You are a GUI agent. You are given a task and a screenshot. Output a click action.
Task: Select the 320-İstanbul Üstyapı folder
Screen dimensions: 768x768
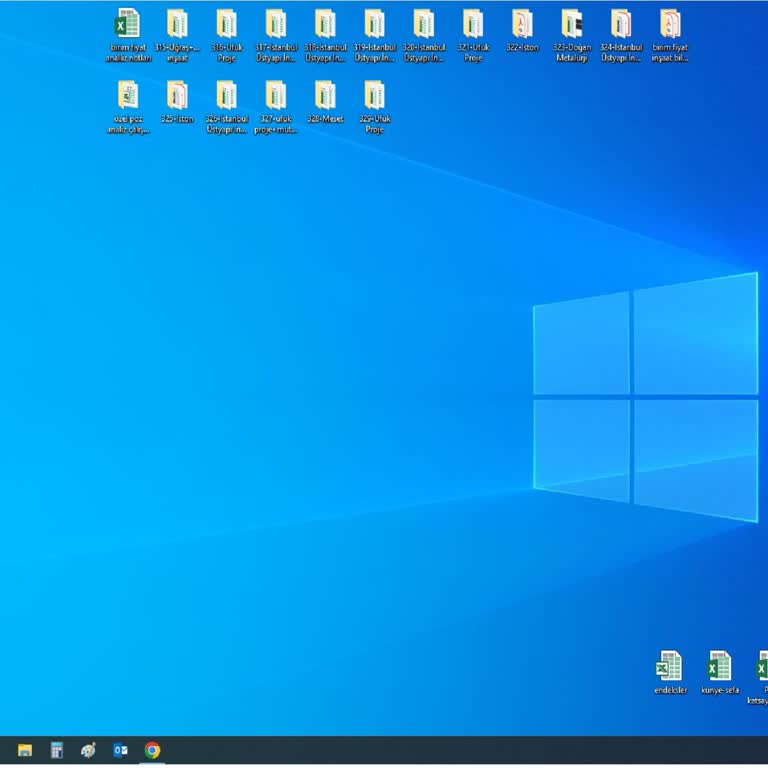click(x=424, y=35)
